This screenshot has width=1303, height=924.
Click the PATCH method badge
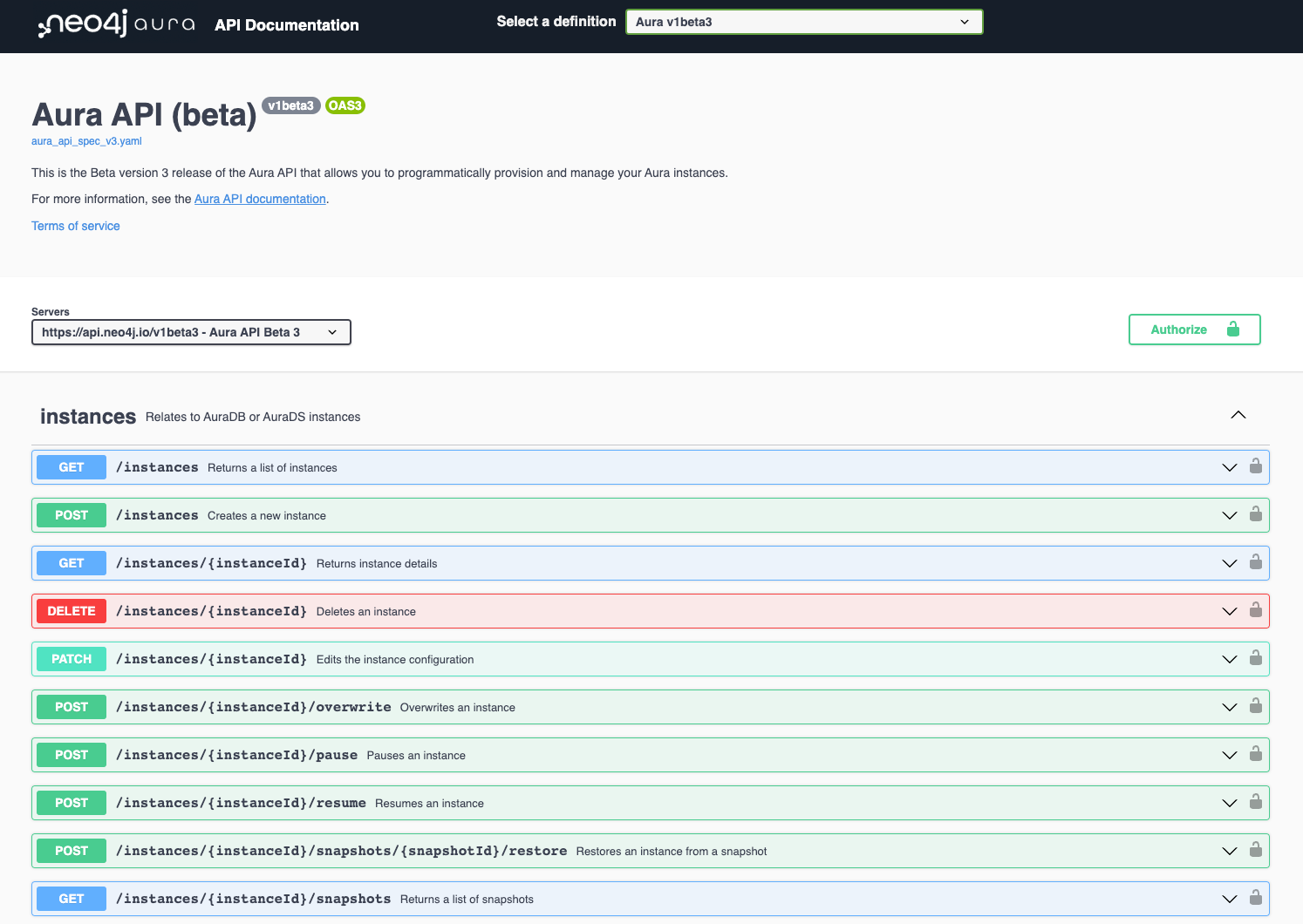(x=72, y=659)
